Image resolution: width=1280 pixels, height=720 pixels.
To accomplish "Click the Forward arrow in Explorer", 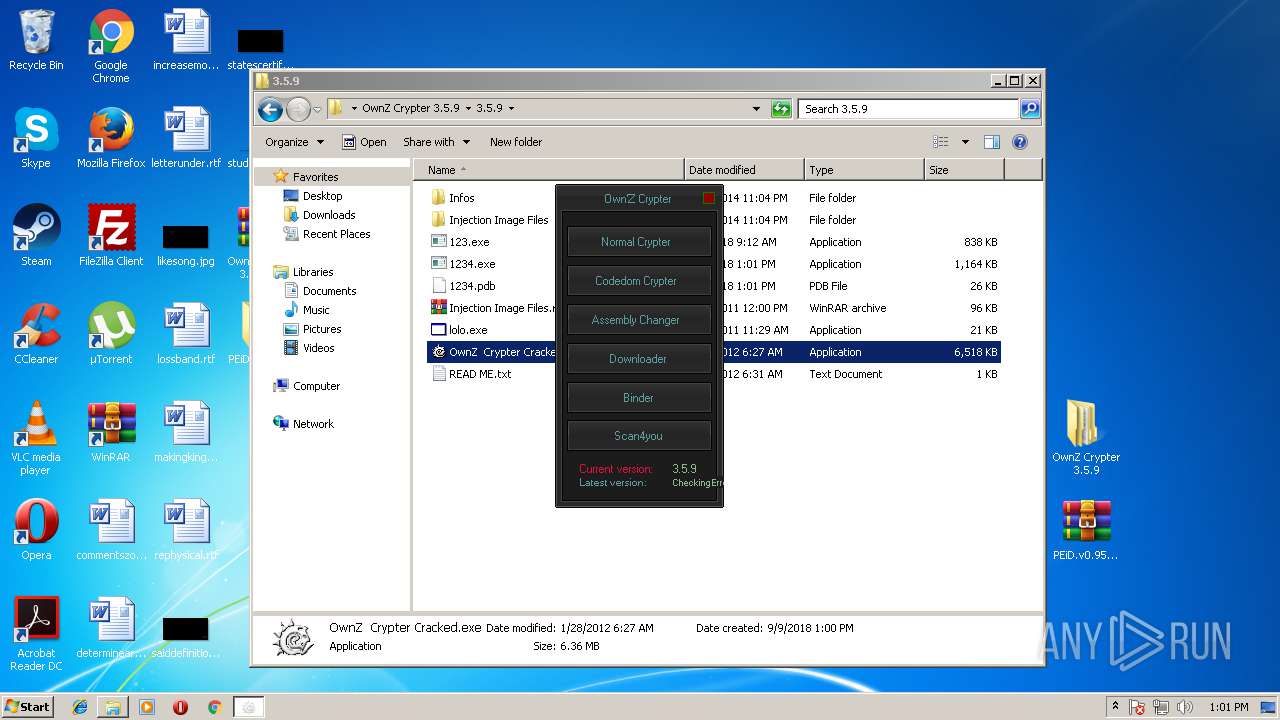I will coord(298,109).
